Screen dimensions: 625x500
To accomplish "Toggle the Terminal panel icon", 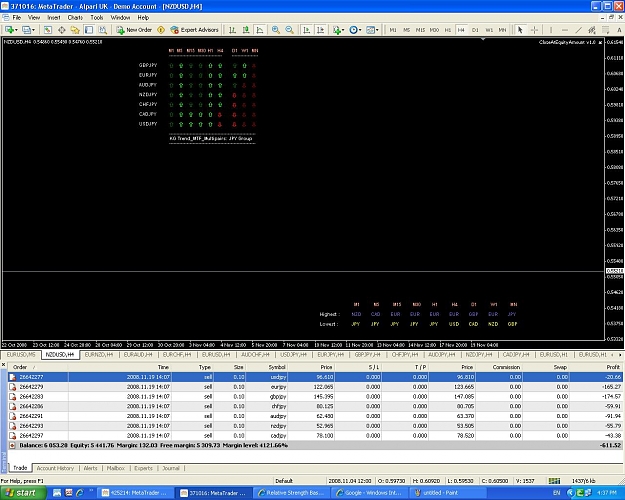I will click(x=89, y=30).
